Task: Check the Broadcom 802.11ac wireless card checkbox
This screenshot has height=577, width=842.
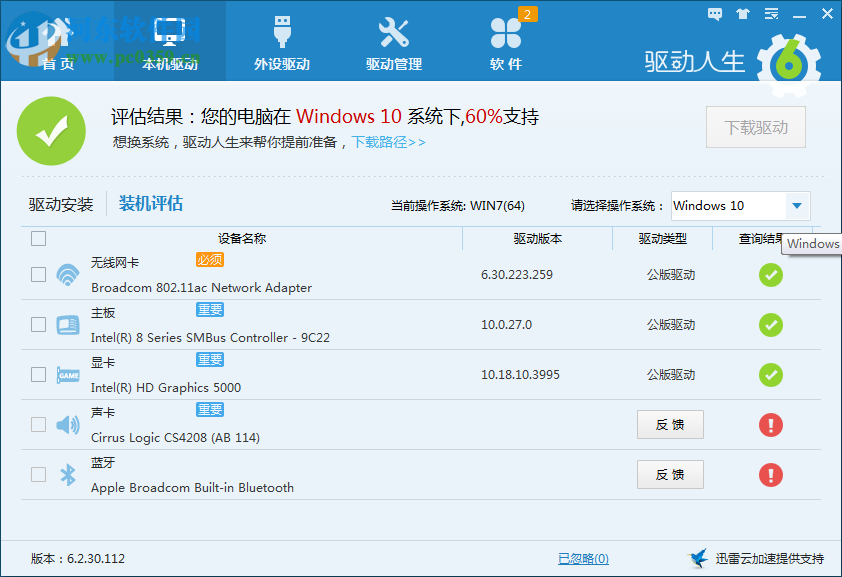Action: tap(37, 274)
